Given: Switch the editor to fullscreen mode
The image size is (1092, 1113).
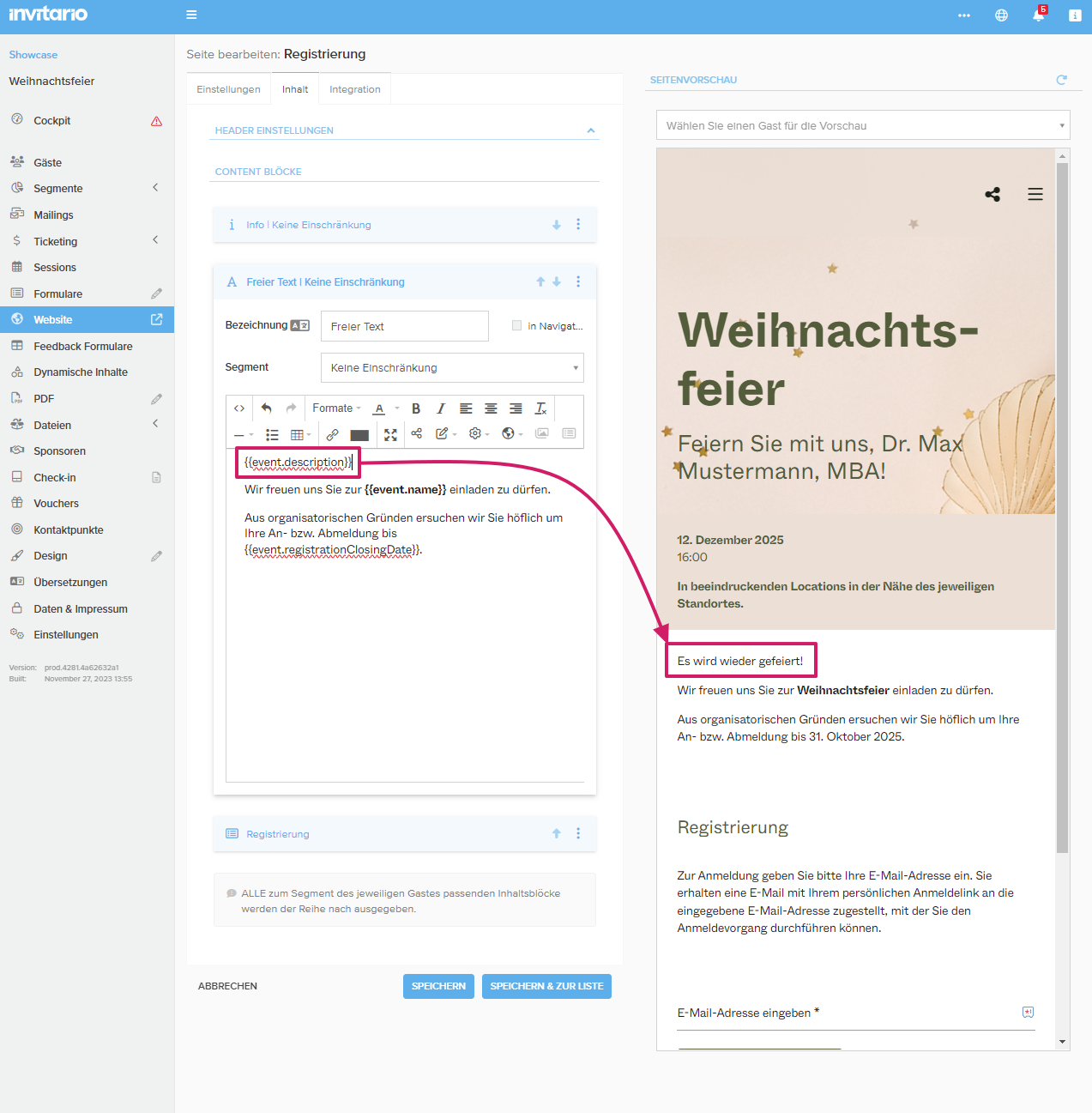Looking at the screenshot, I should click(390, 434).
